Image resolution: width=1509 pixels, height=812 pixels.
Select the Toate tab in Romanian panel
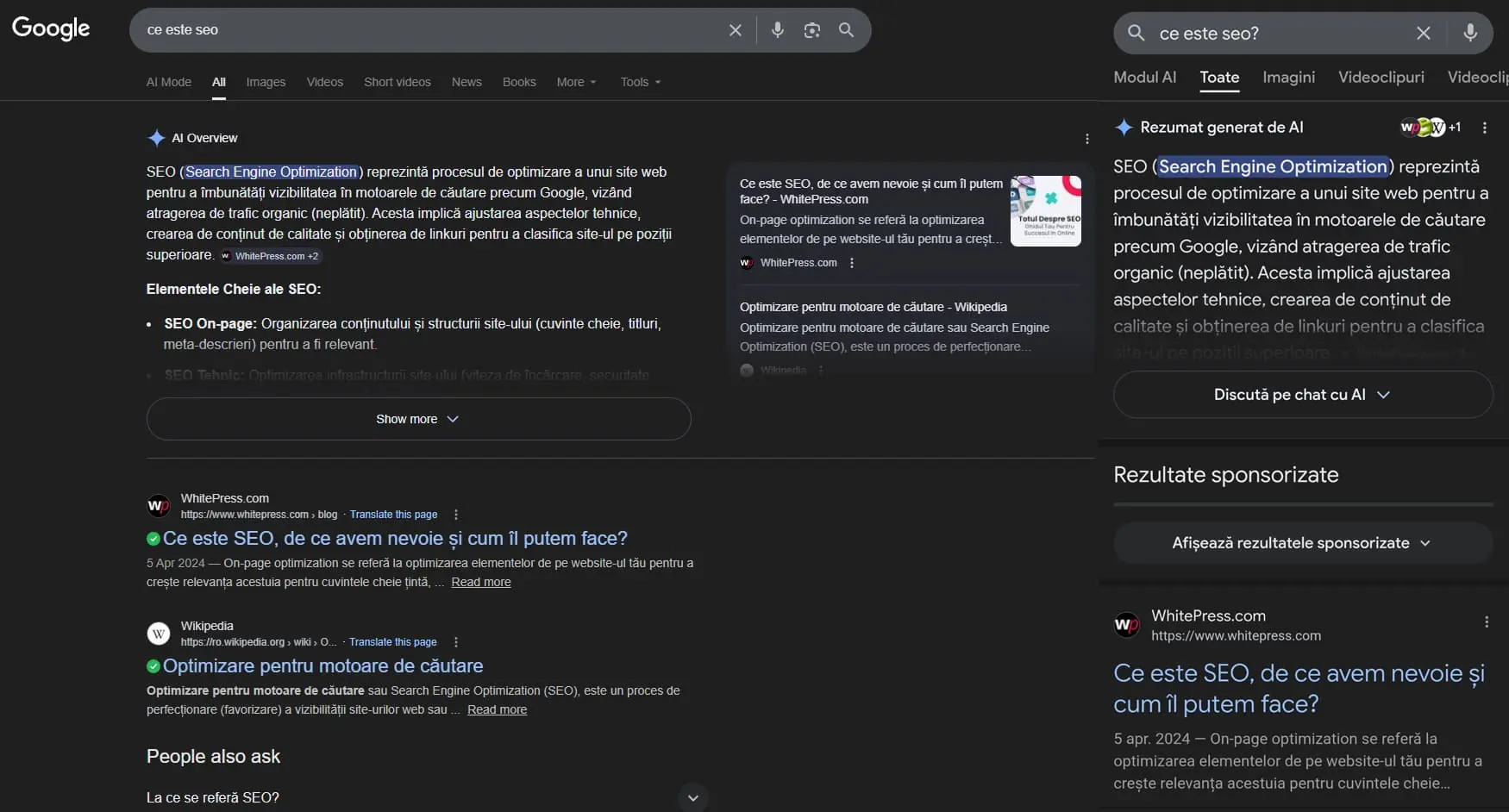[1218, 78]
